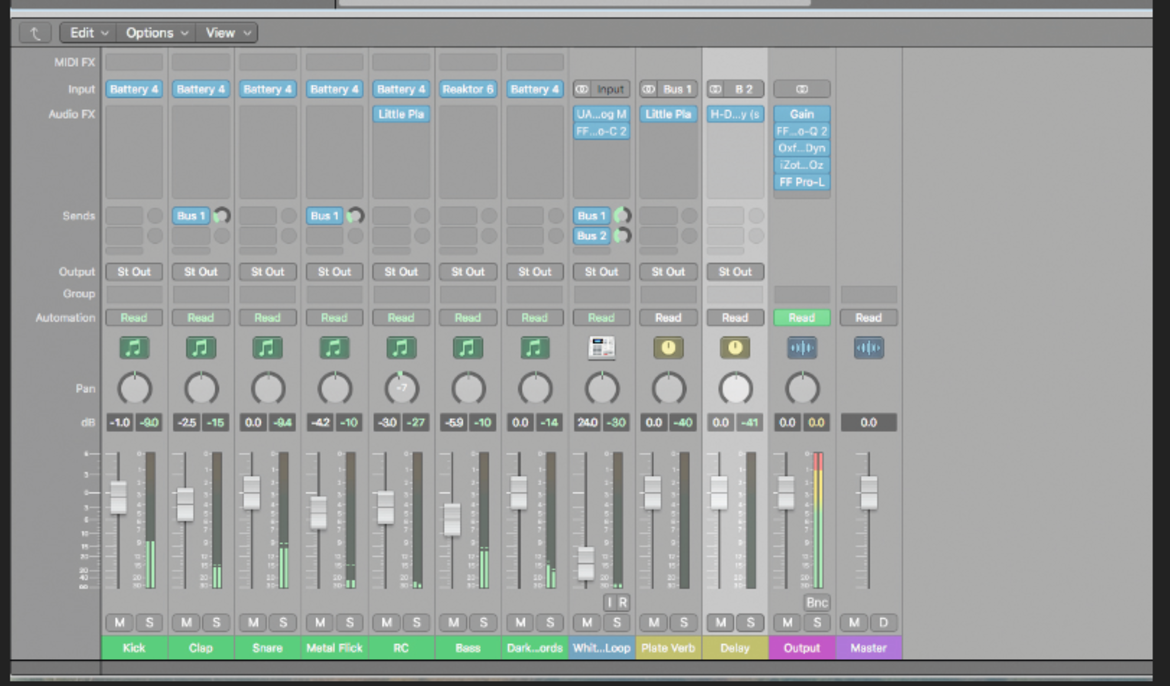Click the Bus 2 send on Whit Loop channel

pyautogui.click(x=592, y=236)
